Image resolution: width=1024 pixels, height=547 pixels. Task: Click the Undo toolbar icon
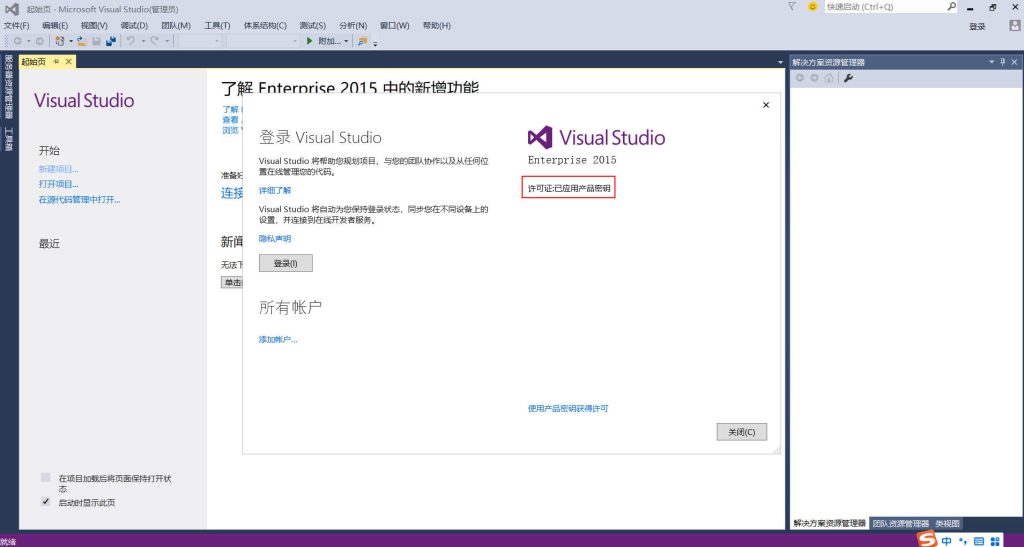pyautogui.click(x=131, y=41)
